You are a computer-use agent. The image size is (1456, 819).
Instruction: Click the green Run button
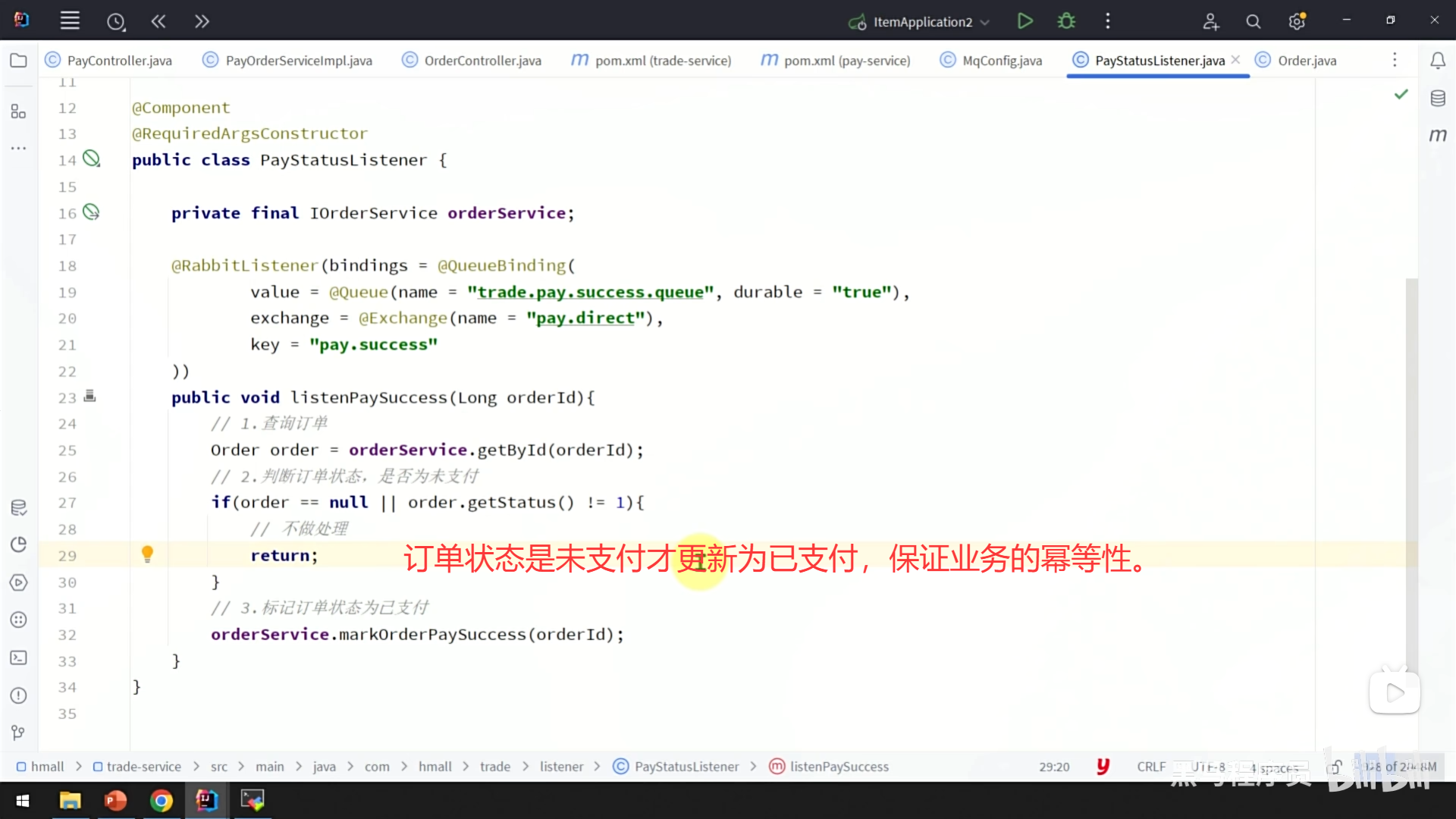[1025, 21]
